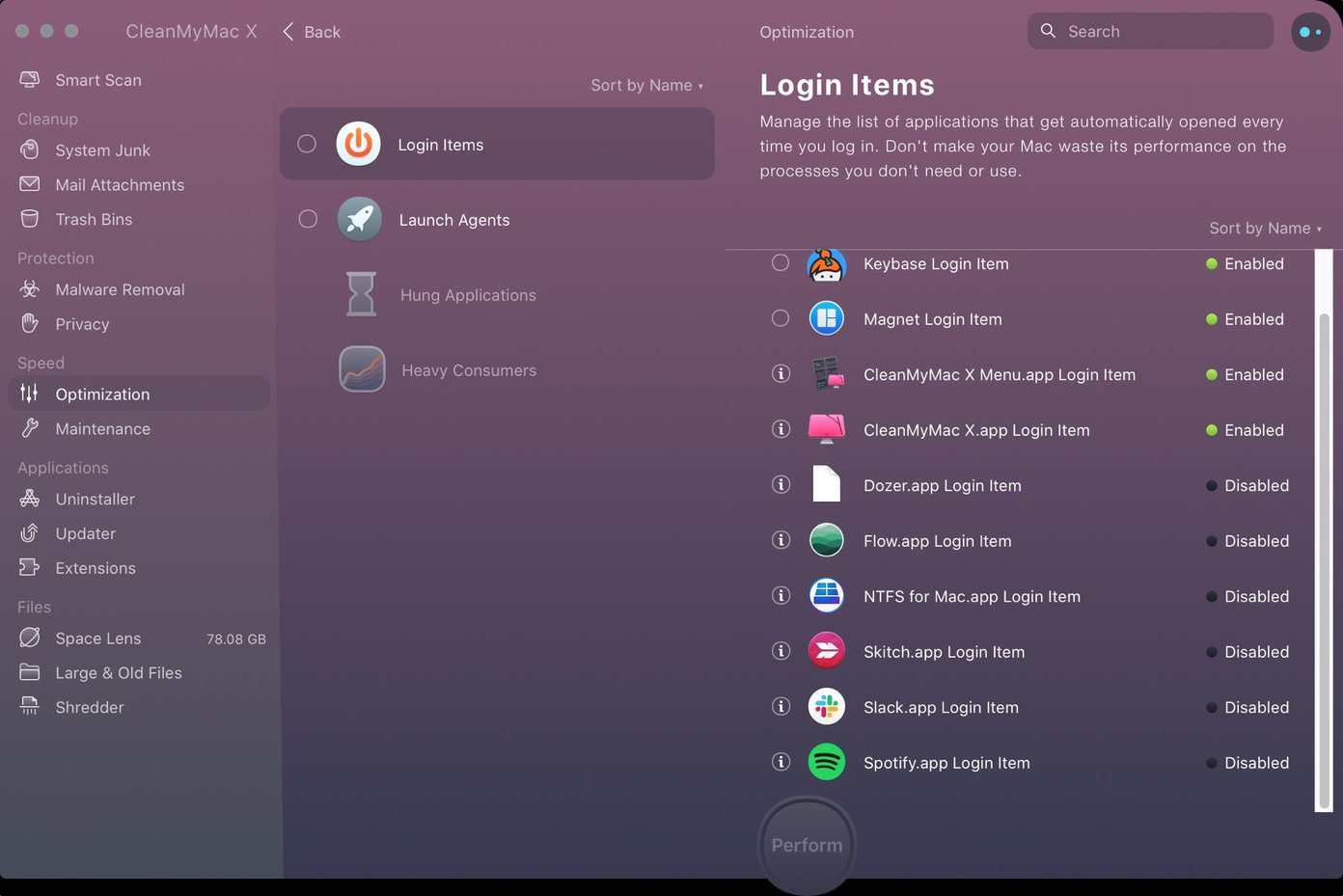The height and width of the screenshot is (896, 1343).
Task: Click the info icon beside Slack.app
Action: [x=781, y=706]
